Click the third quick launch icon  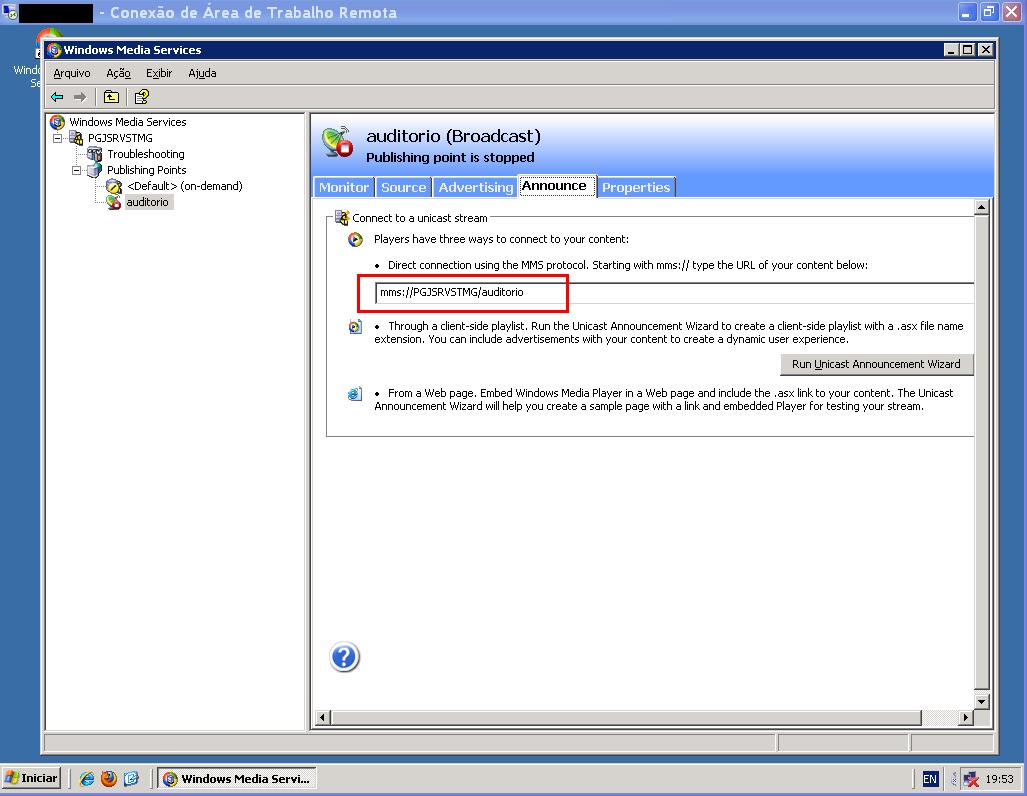coord(131,778)
